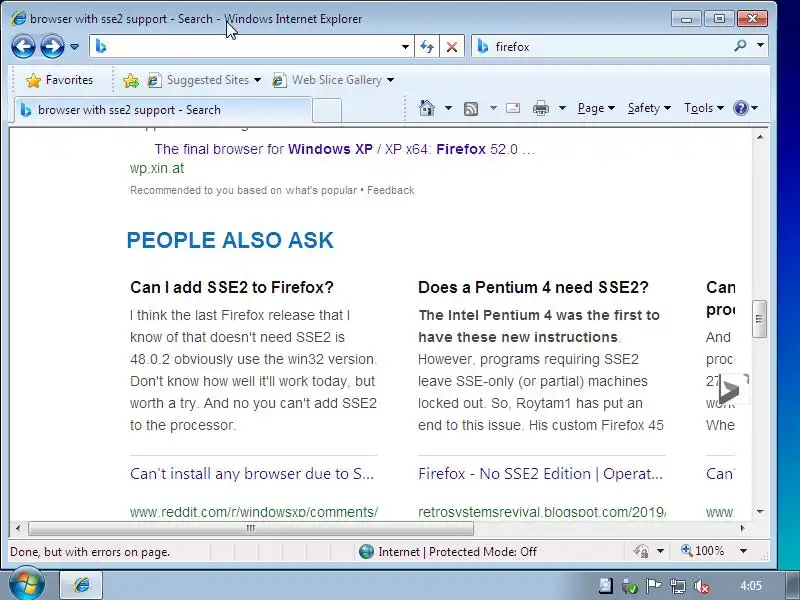
Task: Click the retrosystemsrevival.blogspot.com URL
Action: click(541, 512)
